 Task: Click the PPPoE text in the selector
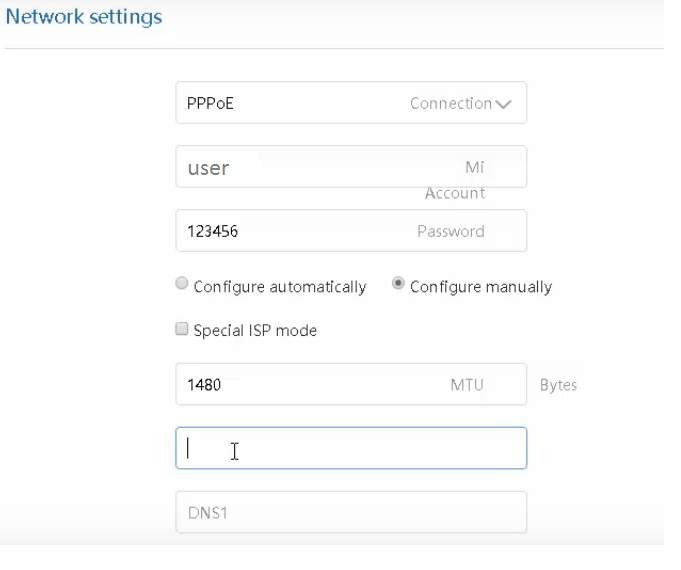210,103
